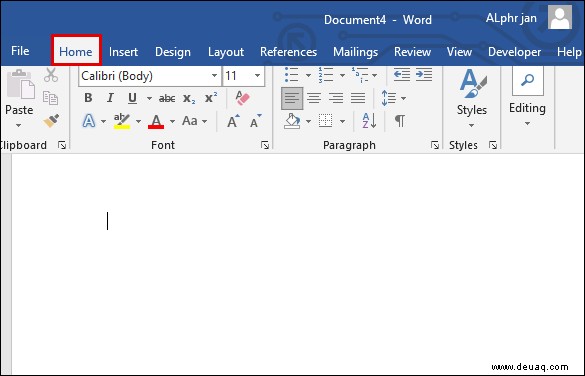The height and width of the screenshot is (376, 585).
Task: Expand the borders dropdown arrow
Action: pyautogui.click(x=342, y=121)
